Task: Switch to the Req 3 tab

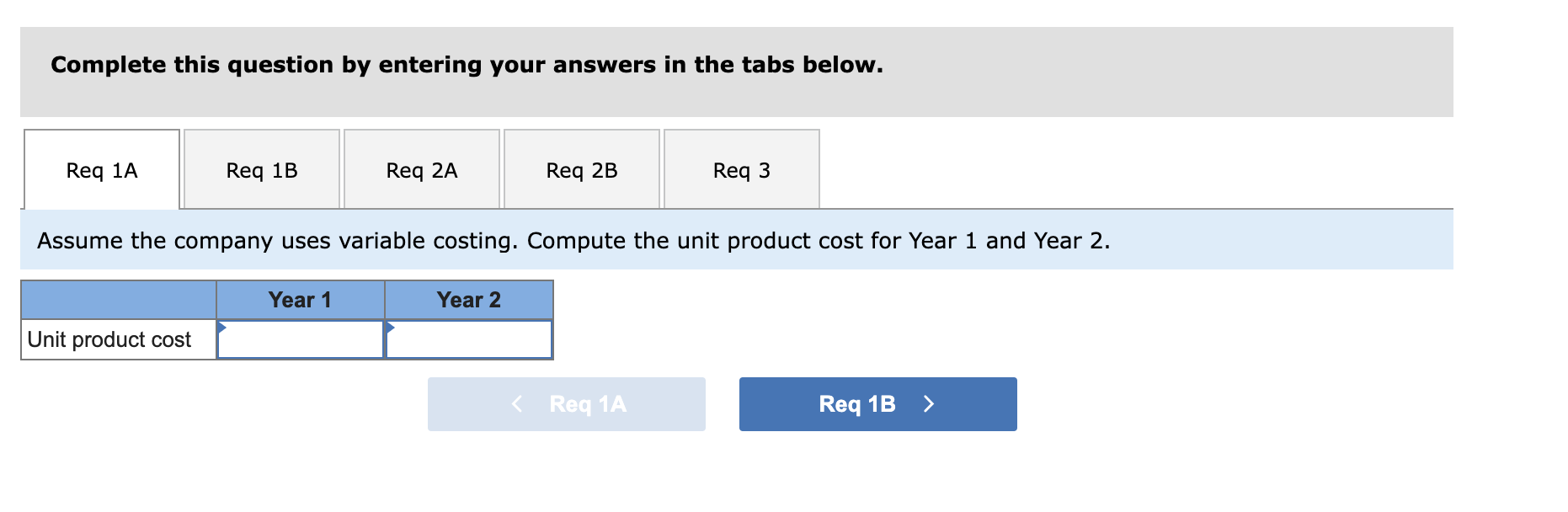Action: 741,169
